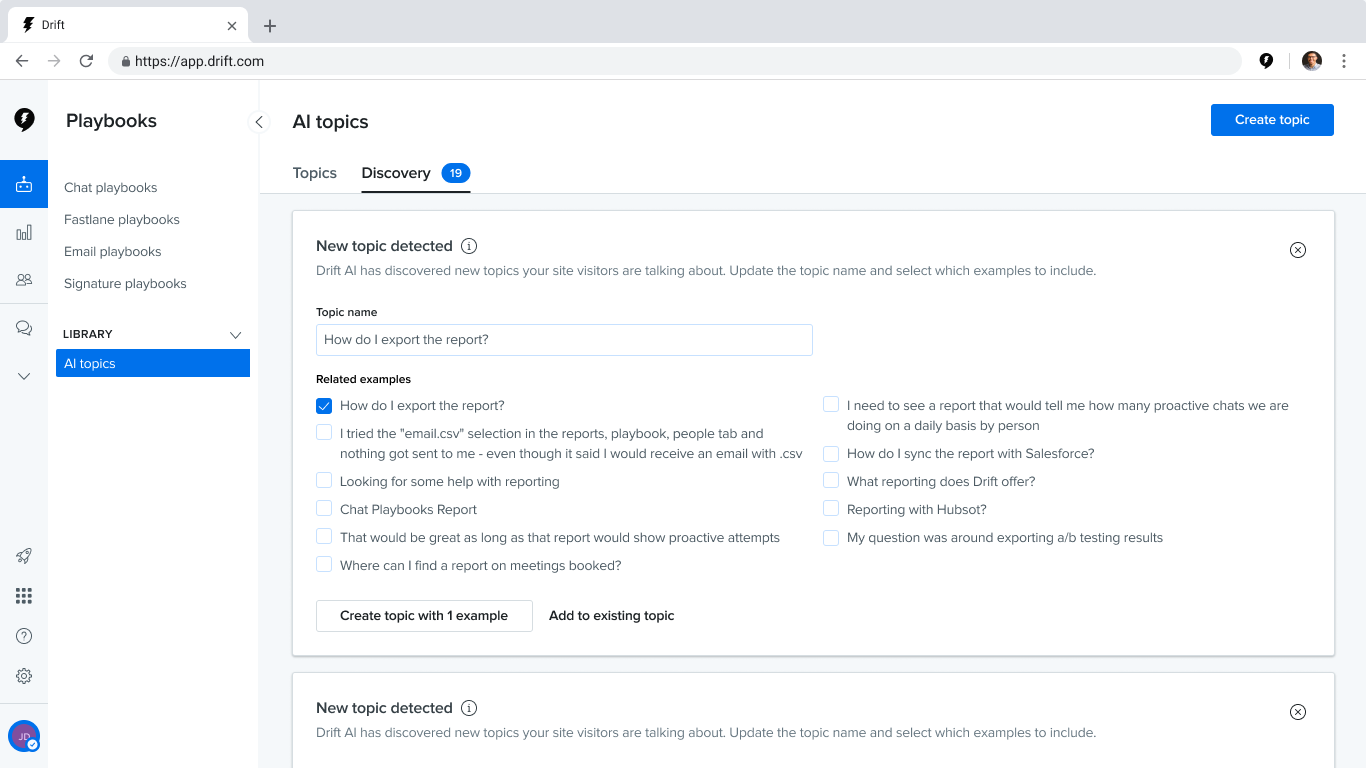Image resolution: width=1366 pixels, height=768 pixels.
Task: Select AI topics in Library
Action: (x=153, y=363)
